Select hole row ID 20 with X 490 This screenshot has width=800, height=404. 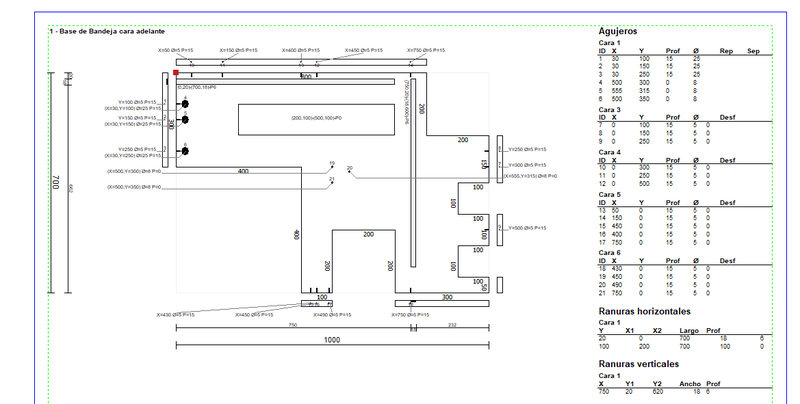(x=685, y=285)
